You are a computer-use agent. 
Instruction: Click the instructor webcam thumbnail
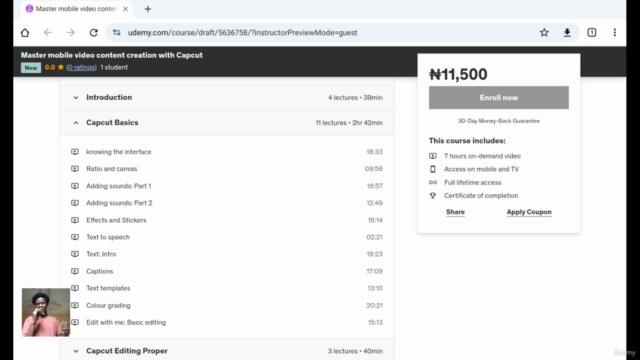coord(46,312)
